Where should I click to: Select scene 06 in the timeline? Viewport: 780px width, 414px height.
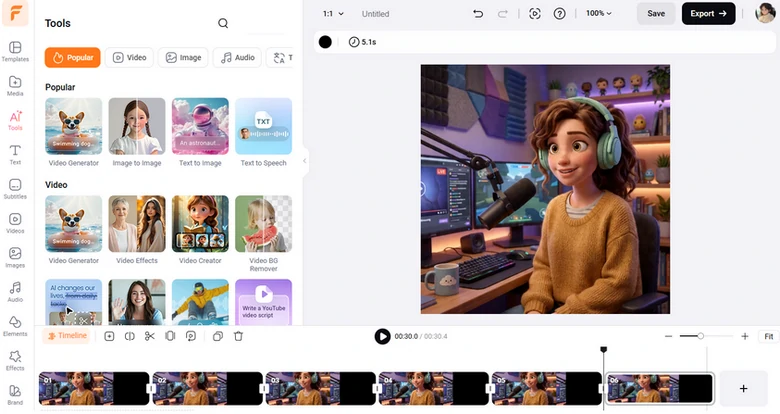[660, 388]
